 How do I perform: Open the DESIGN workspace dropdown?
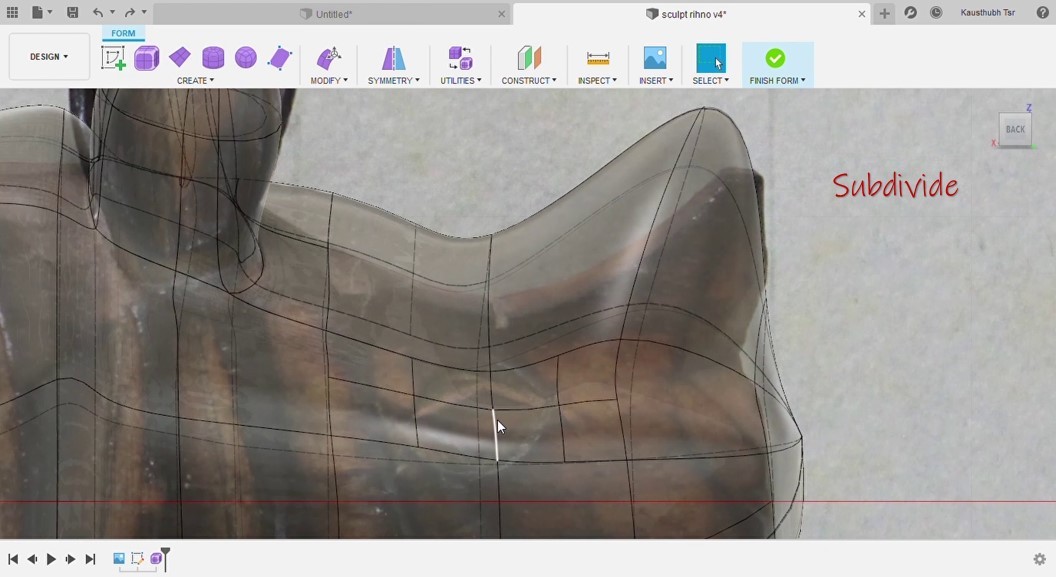48,57
